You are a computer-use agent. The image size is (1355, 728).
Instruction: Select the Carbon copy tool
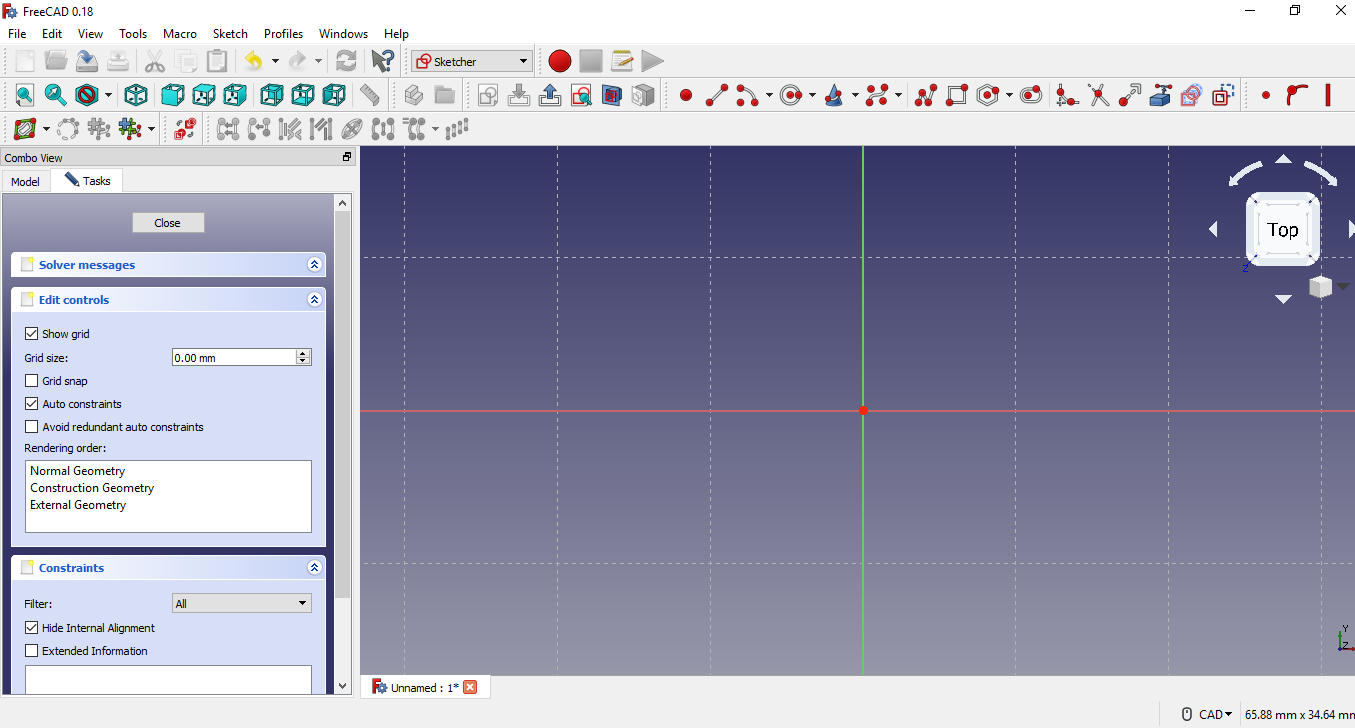1191,95
